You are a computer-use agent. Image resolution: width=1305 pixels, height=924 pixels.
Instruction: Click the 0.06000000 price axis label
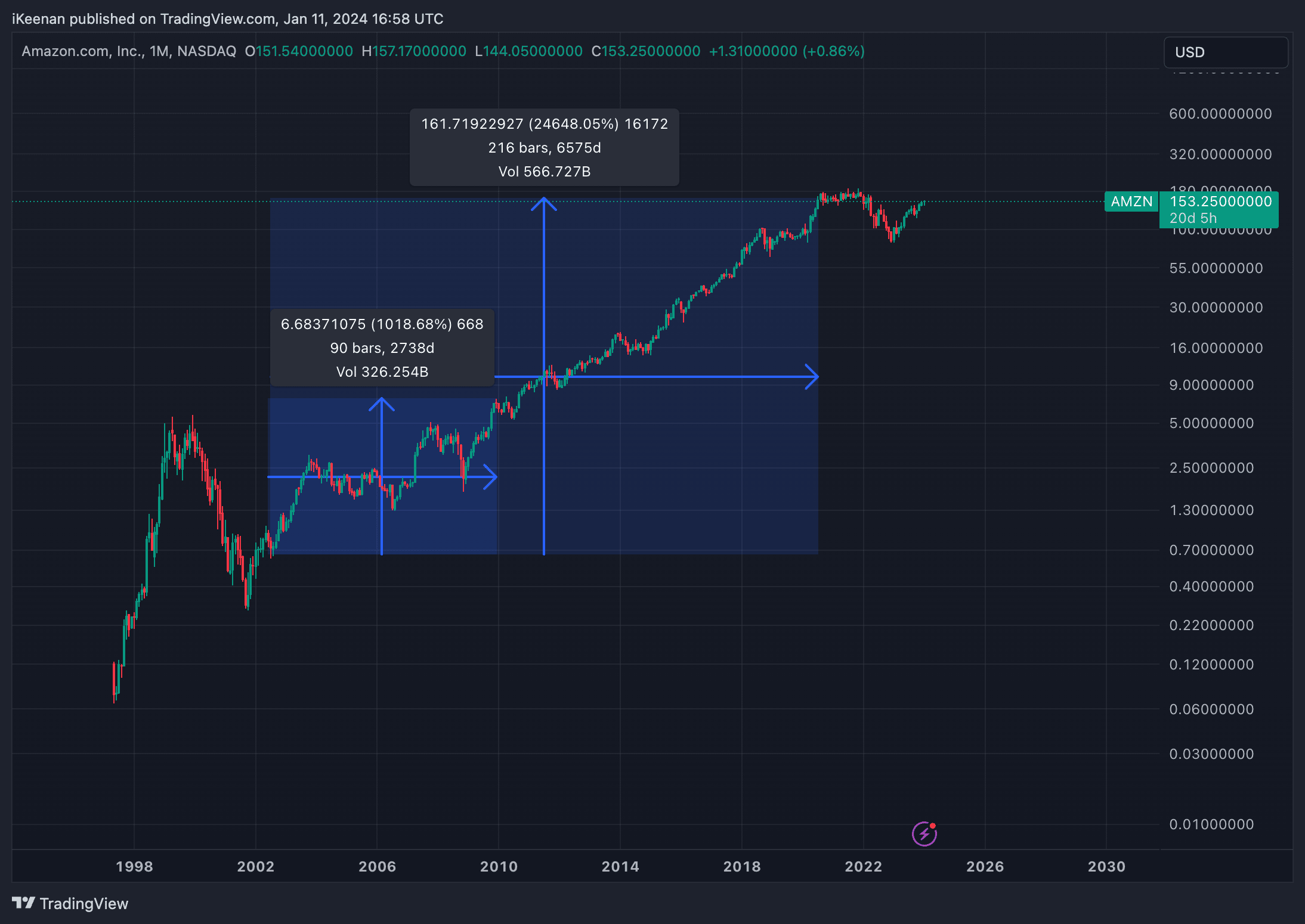(1211, 709)
